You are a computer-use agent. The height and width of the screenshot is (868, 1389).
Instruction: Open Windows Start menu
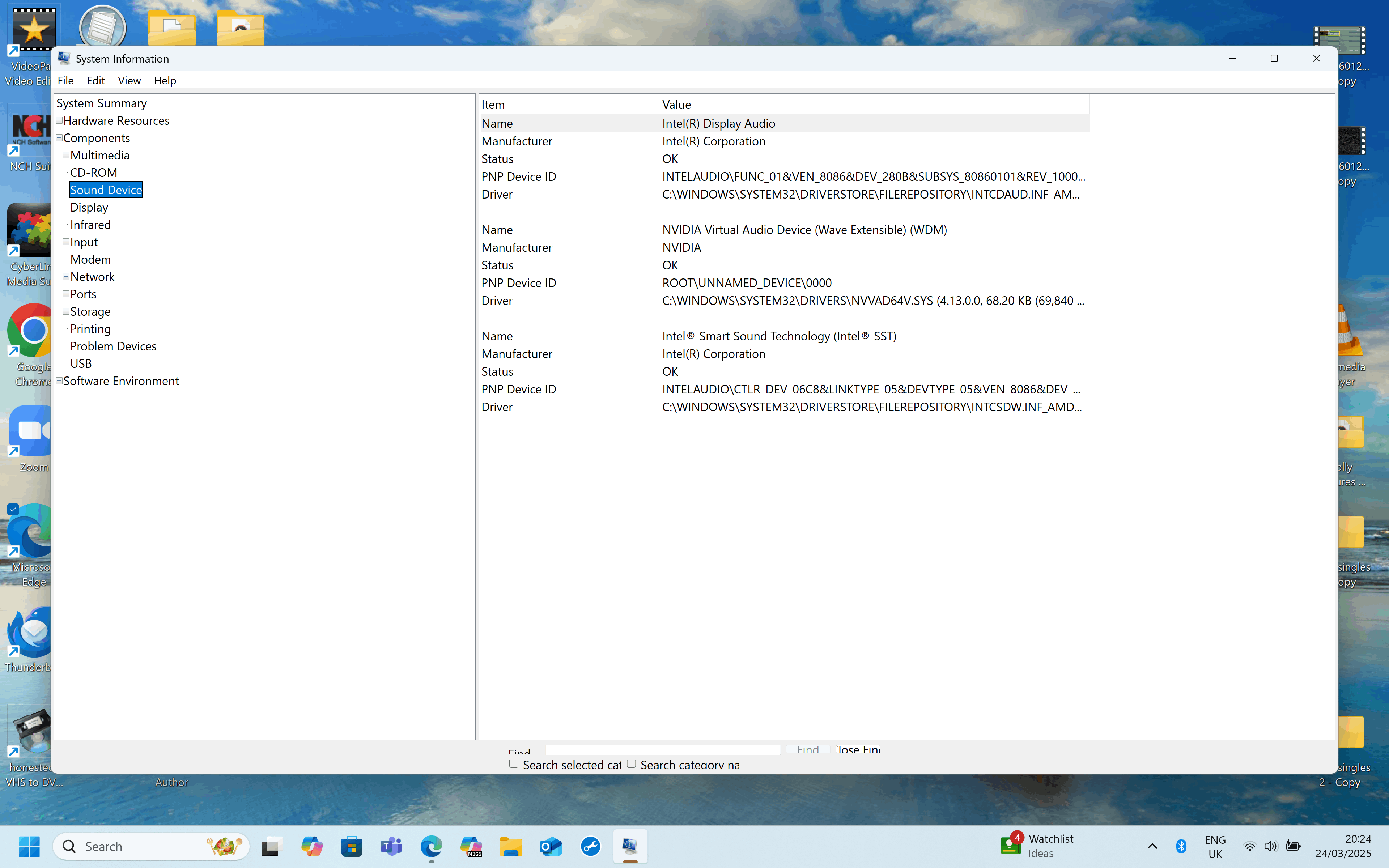(29, 847)
